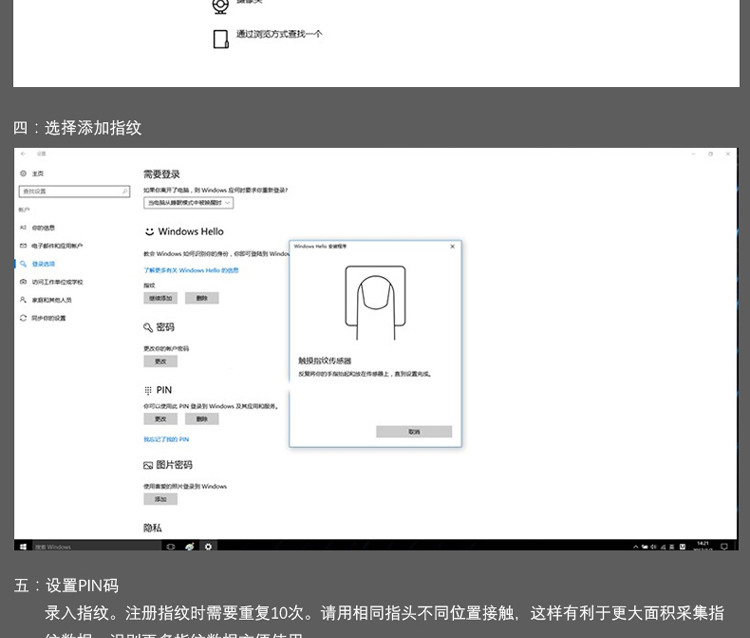Click the key icon beside 登录选项
The height and width of the screenshot is (638, 750).
coord(23,264)
